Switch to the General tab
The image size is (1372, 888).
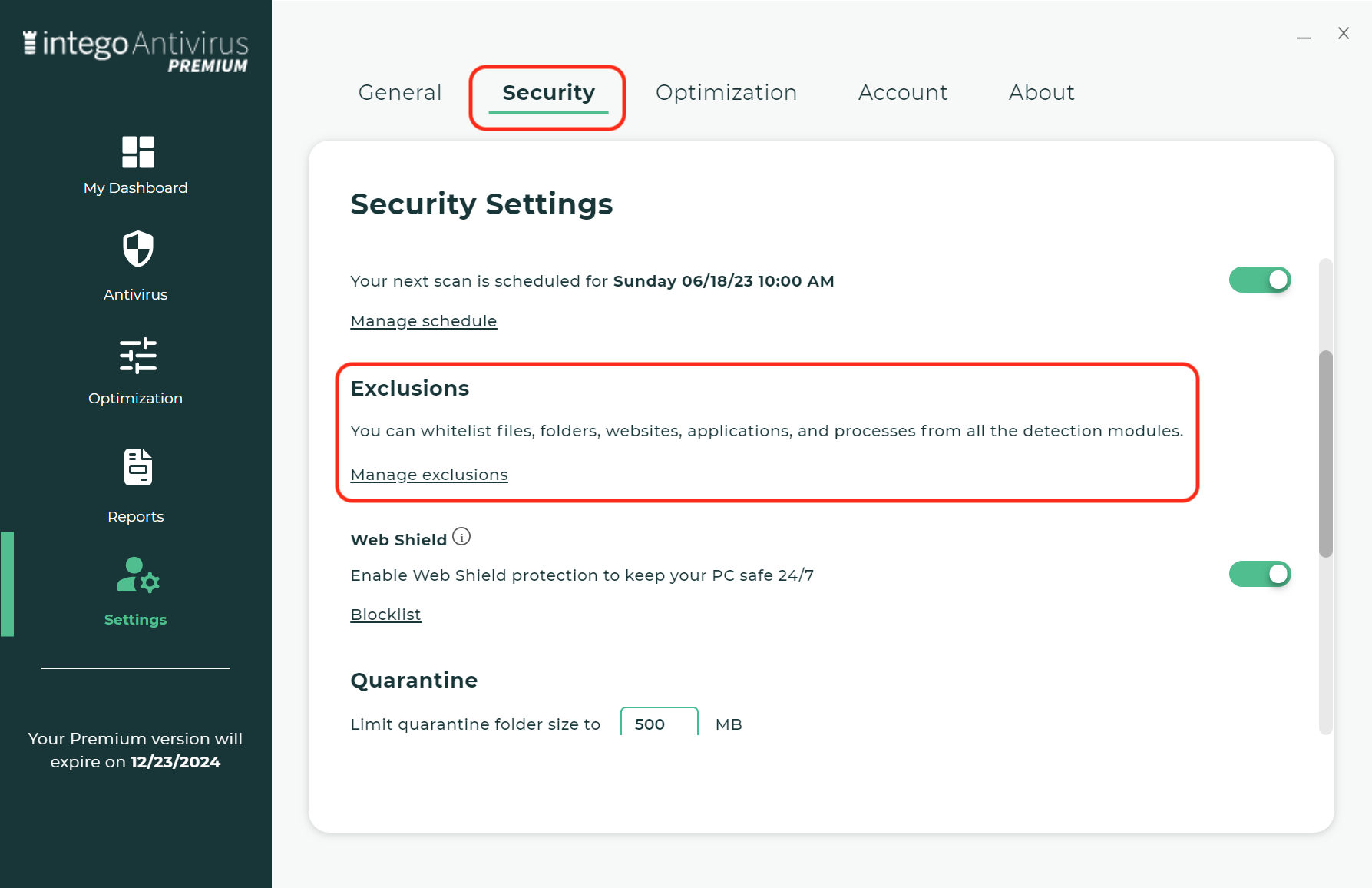click(x=400, y=93)
